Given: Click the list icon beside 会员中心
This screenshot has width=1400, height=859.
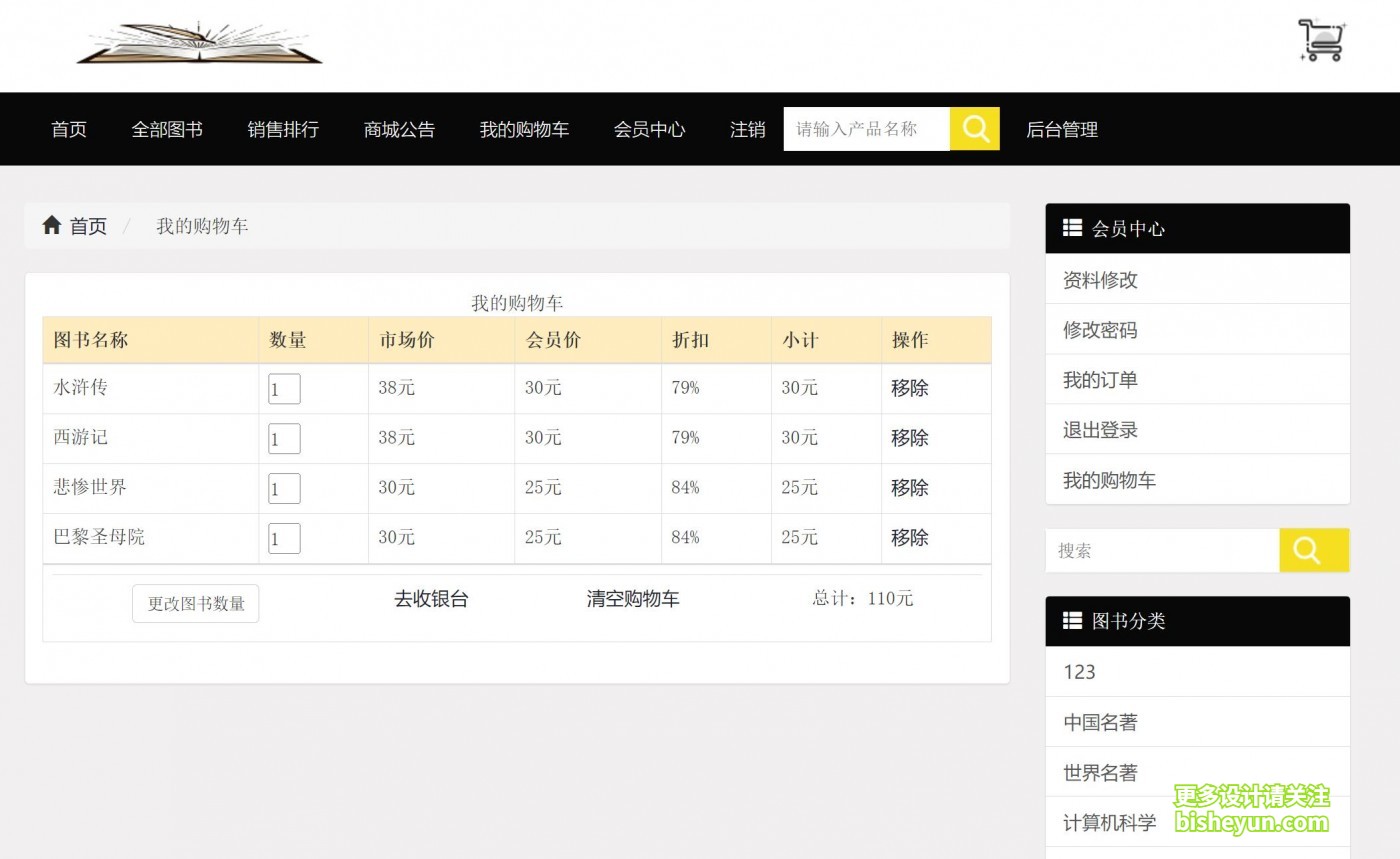Looking at the screenshot, I should (x=1071, y=228).
